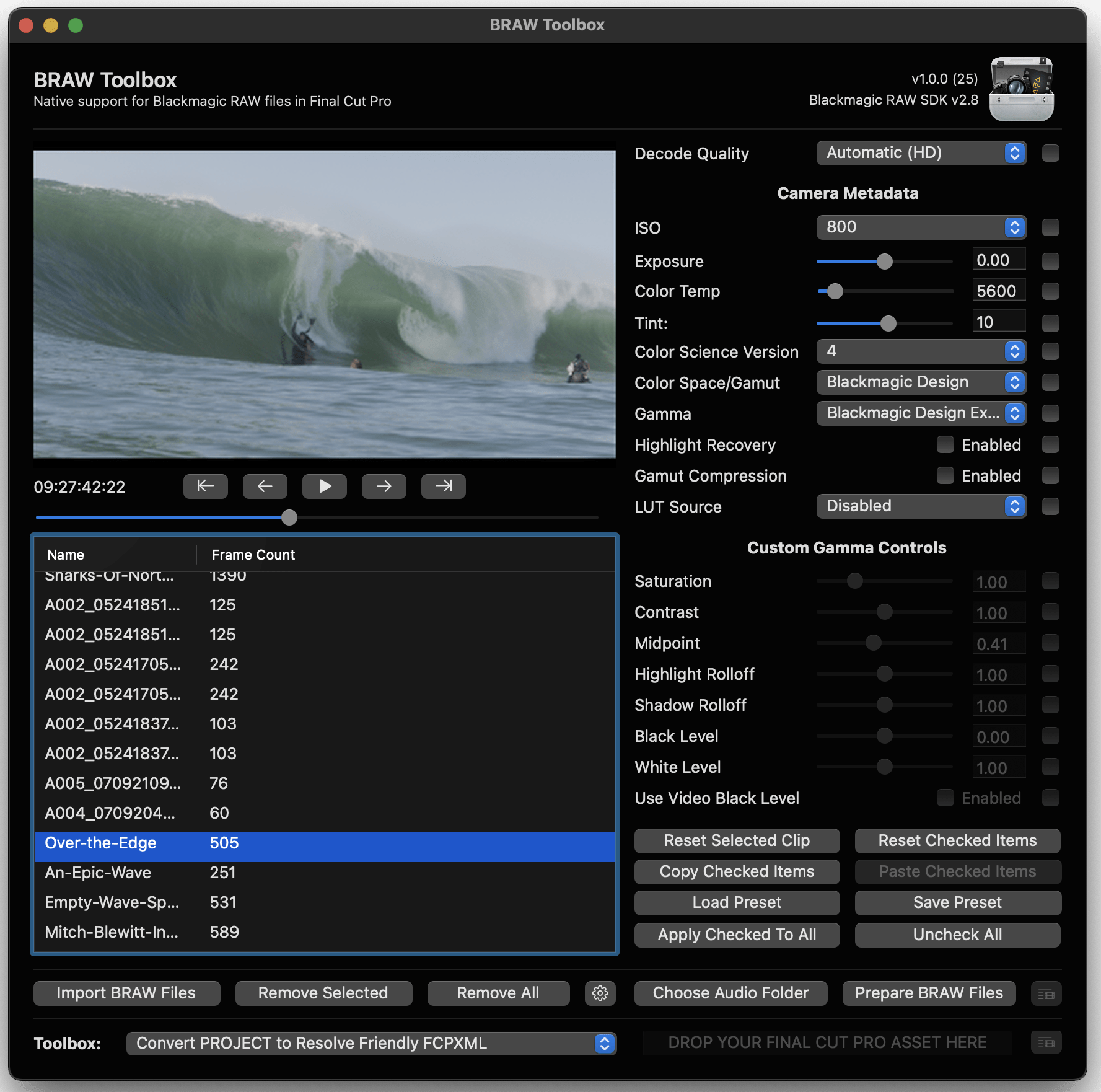Step back one frame using the left arrow icon
This screenshot has width=1101, height=1092.
[265, 486]
